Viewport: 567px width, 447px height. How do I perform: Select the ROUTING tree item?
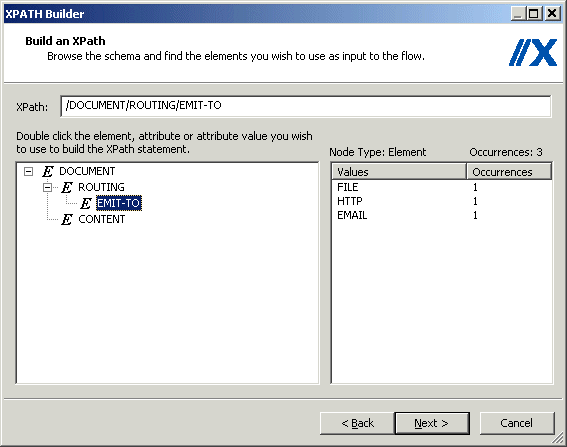101,187
